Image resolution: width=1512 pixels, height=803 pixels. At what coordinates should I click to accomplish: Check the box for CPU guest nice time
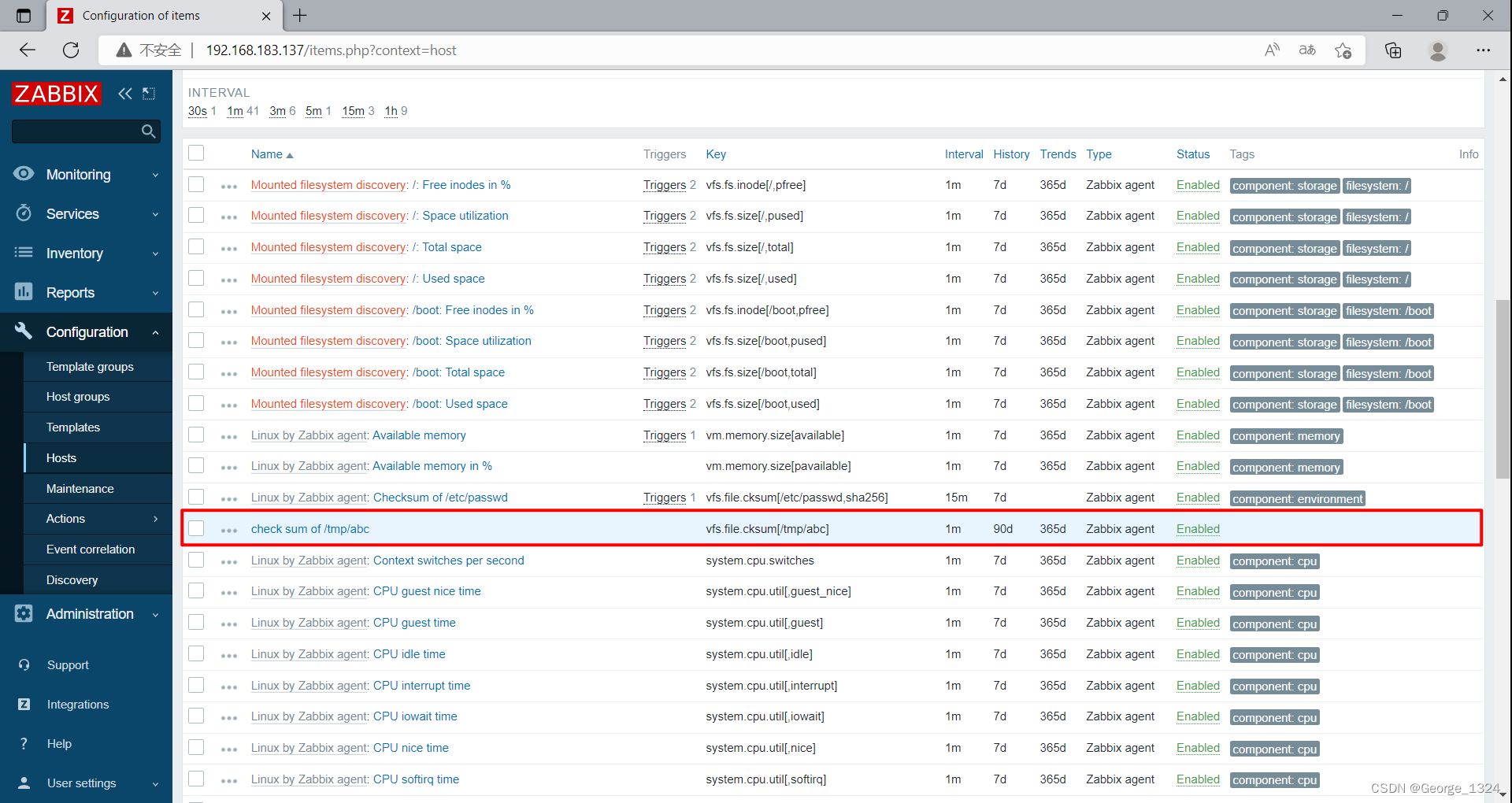click(196, 590)
